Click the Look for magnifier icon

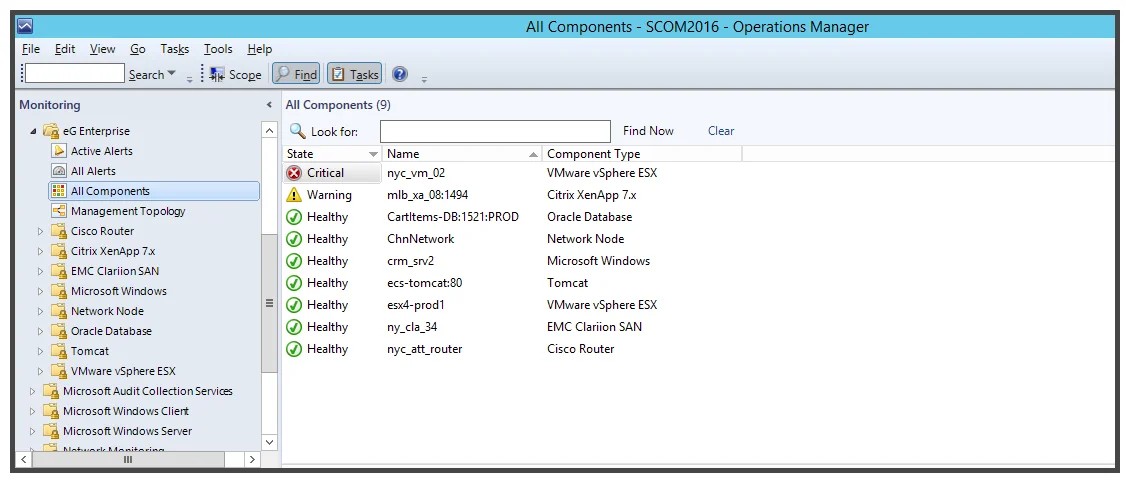click(298, 131)
